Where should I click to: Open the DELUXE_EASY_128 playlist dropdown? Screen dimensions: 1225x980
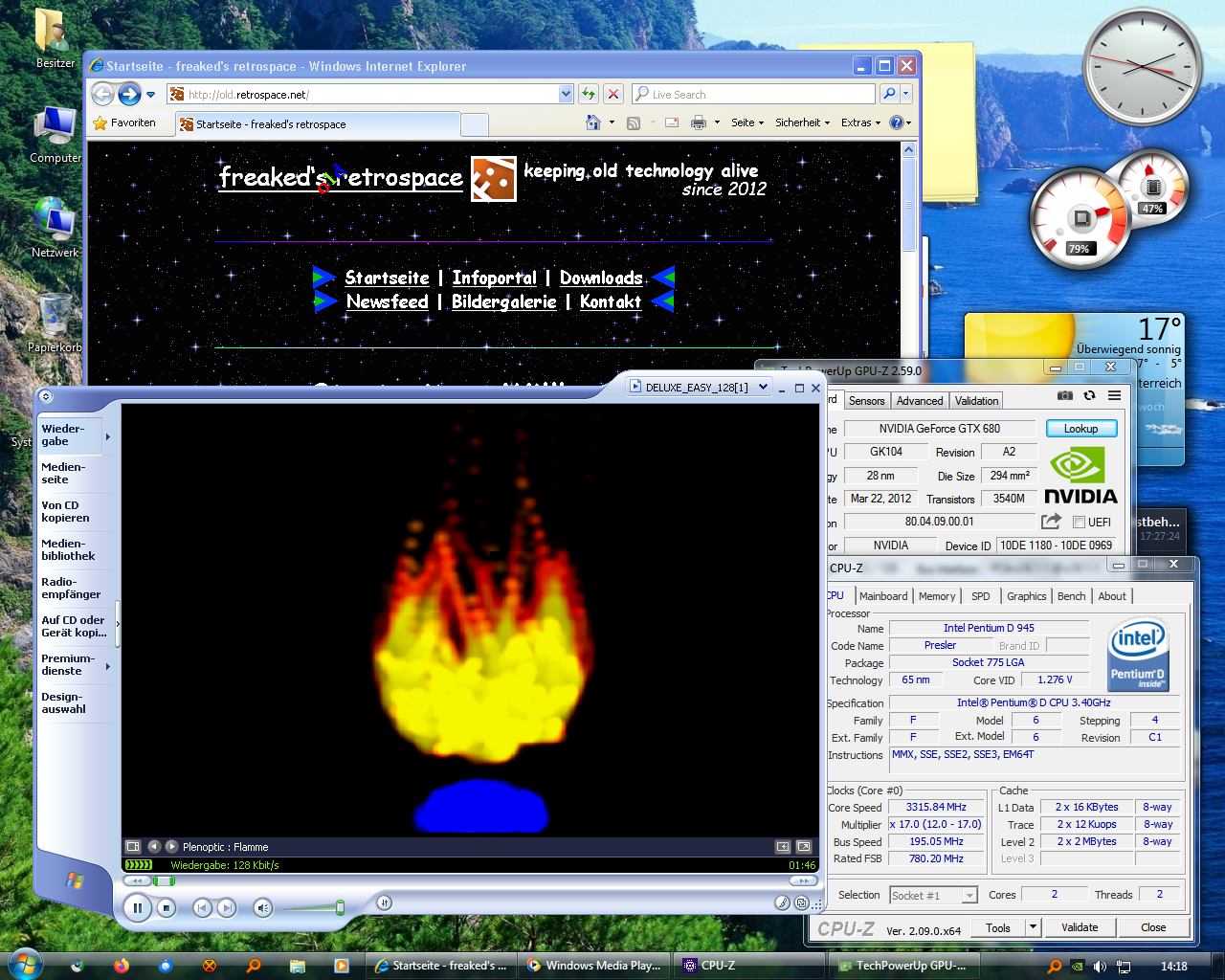point(763,388)
